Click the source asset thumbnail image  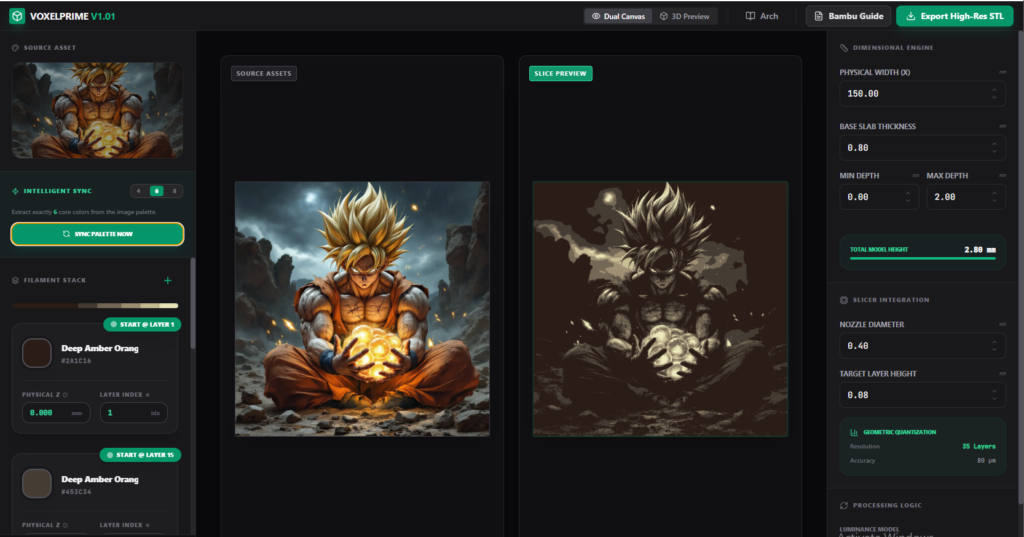97,110
